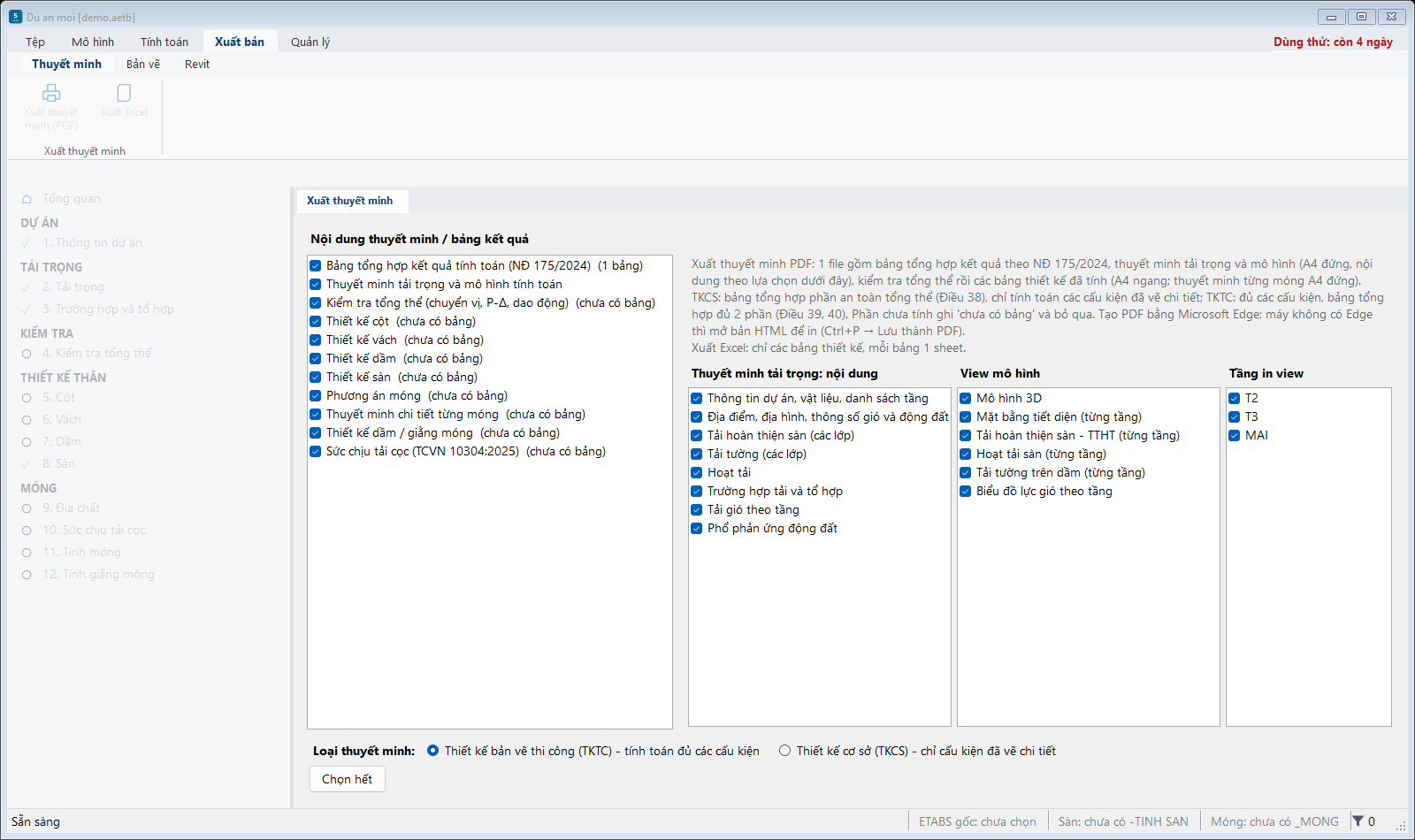Image resolution: width=1415 pixels, height=840 pixels.
Task: Select 9. Địa chất in the sidebar
Action: (x=71, y=508)
